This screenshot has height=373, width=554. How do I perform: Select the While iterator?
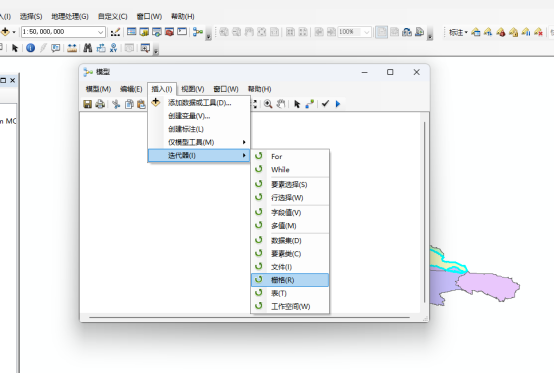coord(290,170)
